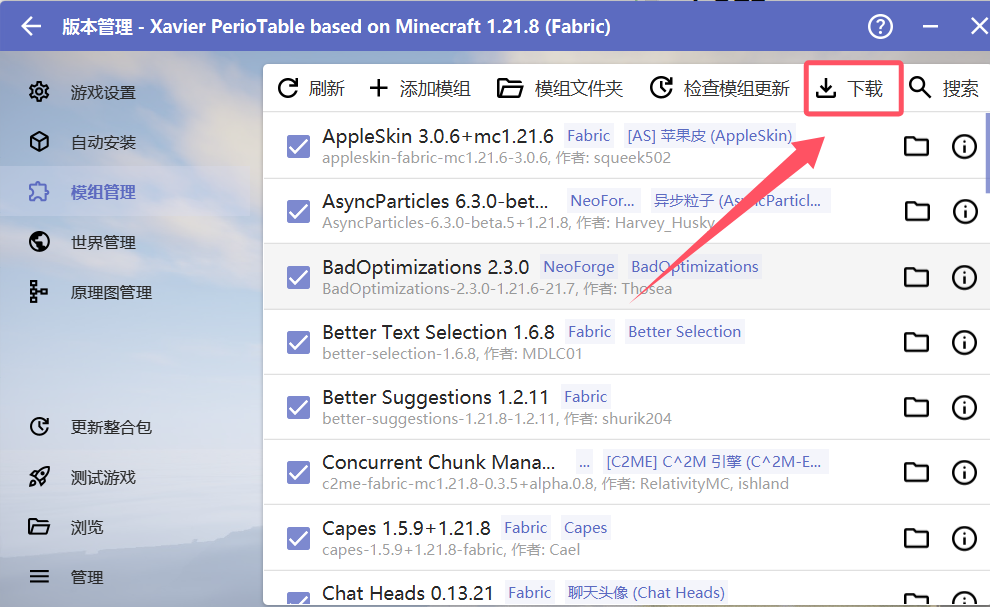Open folder icon for BadOptimizations

pyautogui.click(x=916, y=277)
